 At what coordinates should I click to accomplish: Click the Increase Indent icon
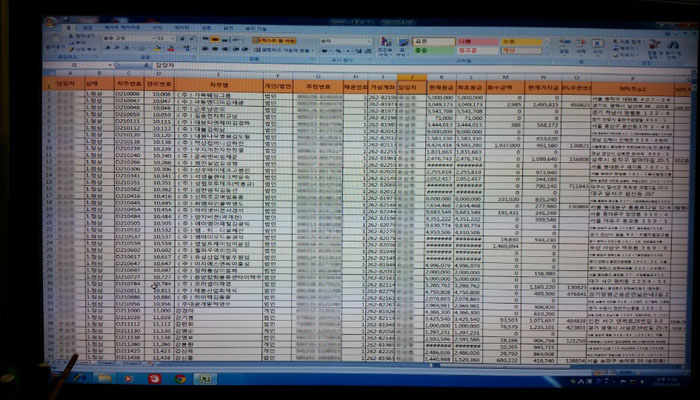point(245,49)
